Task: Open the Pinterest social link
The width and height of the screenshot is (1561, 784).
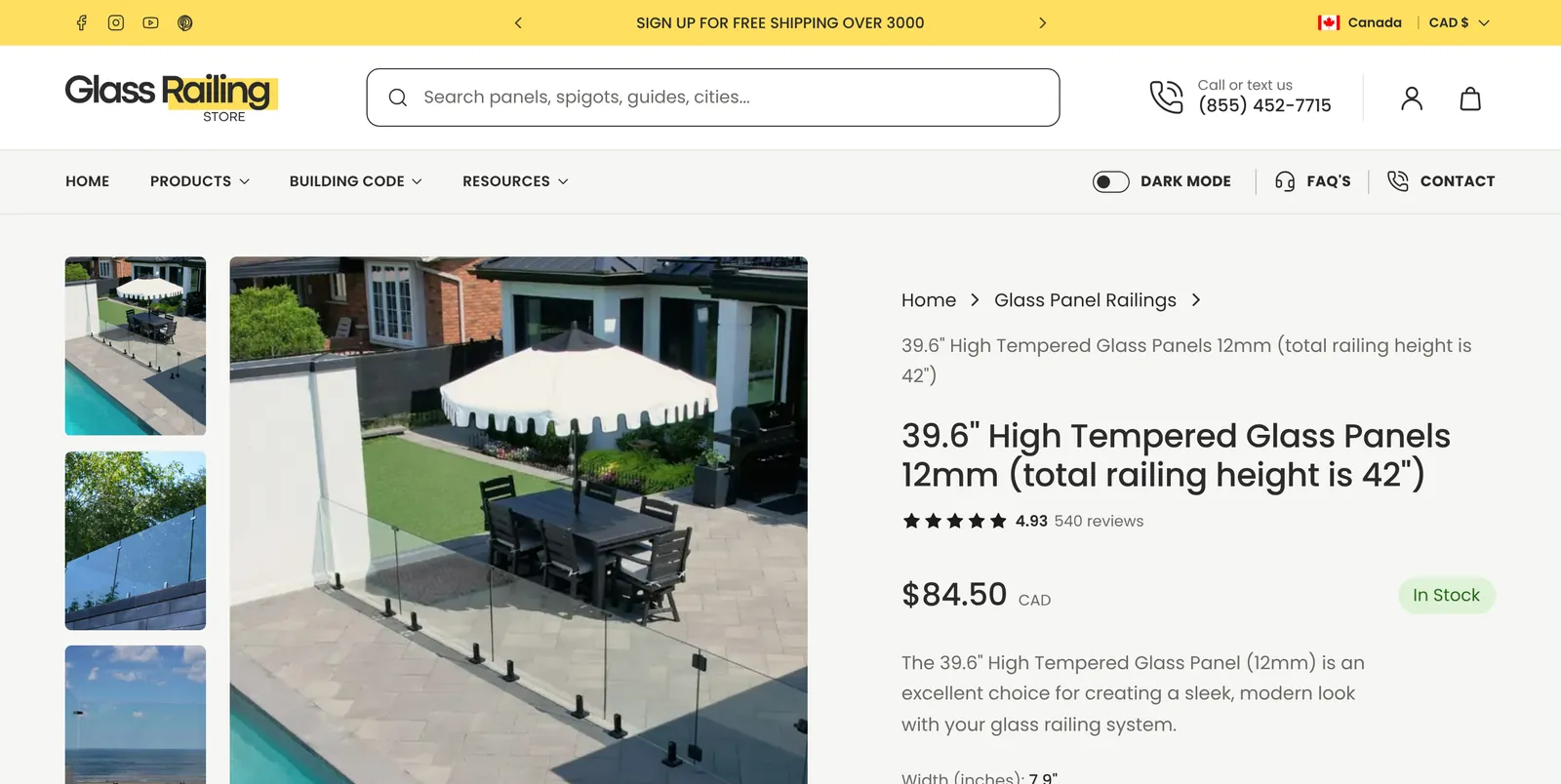Action: (185, 22)
